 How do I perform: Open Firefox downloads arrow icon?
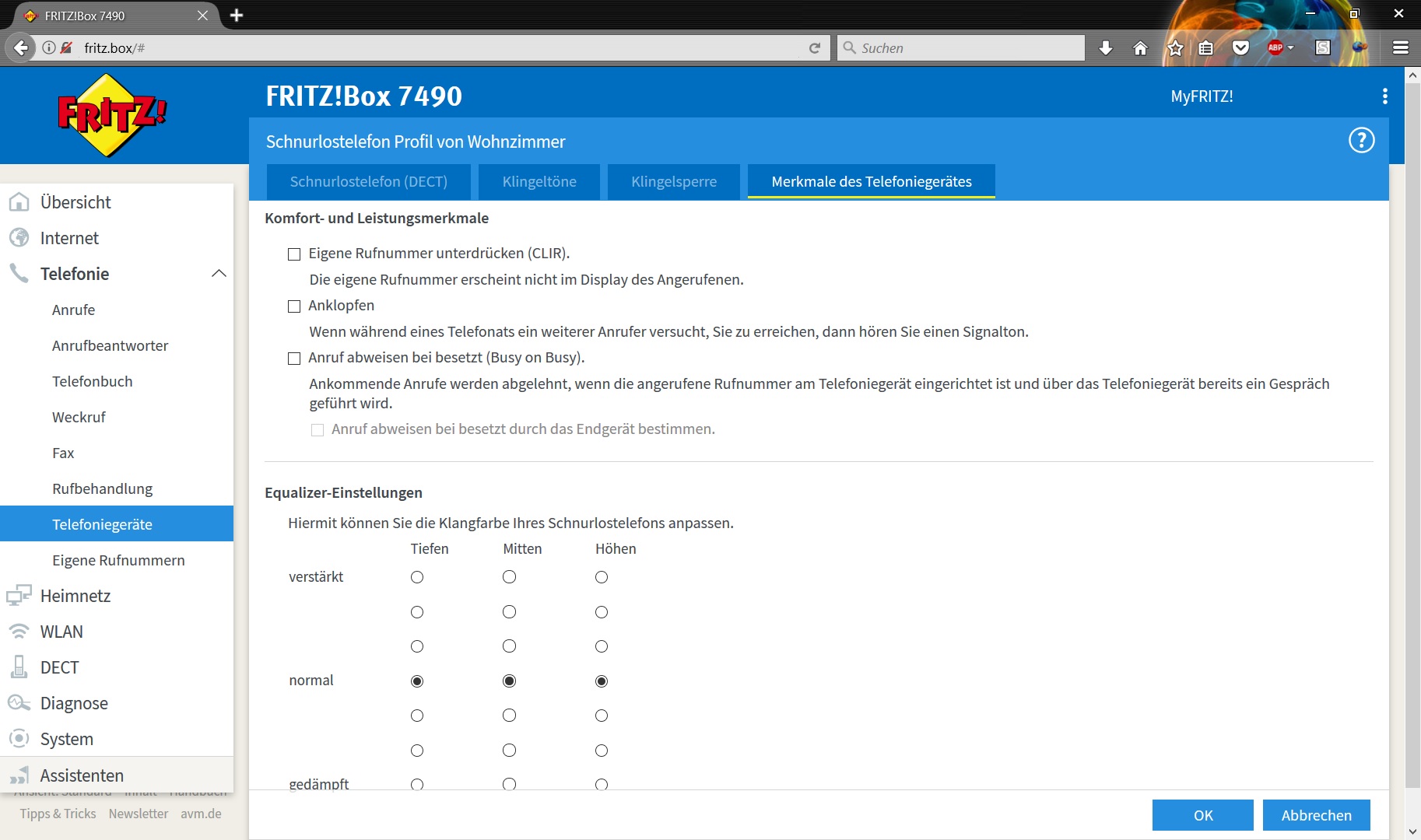click(x=1105, y=48)
